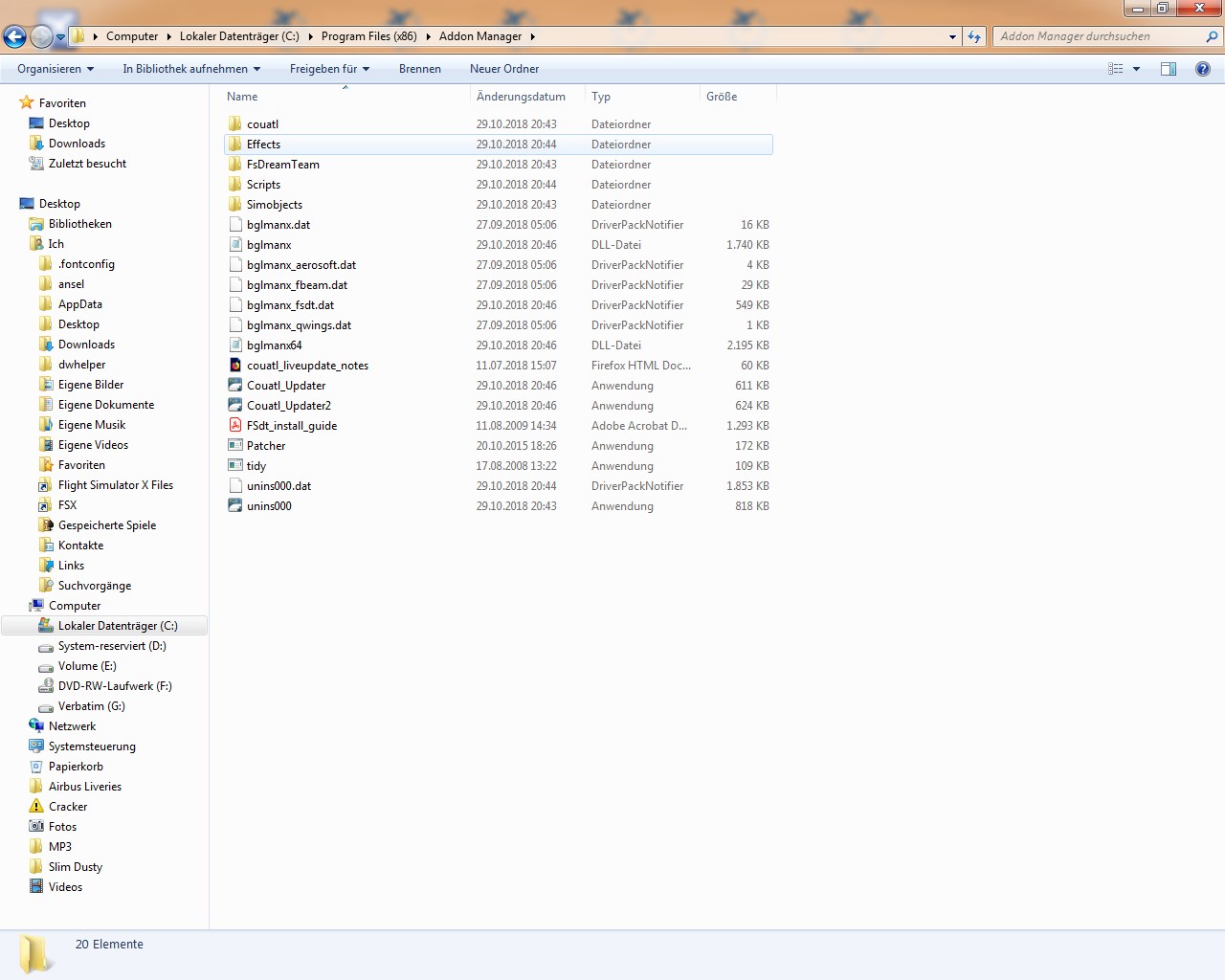The height and width of the screenshot is (980, 1225).
Task: Click the Back navigation arrow button
Action: click(x=14, y=37)
